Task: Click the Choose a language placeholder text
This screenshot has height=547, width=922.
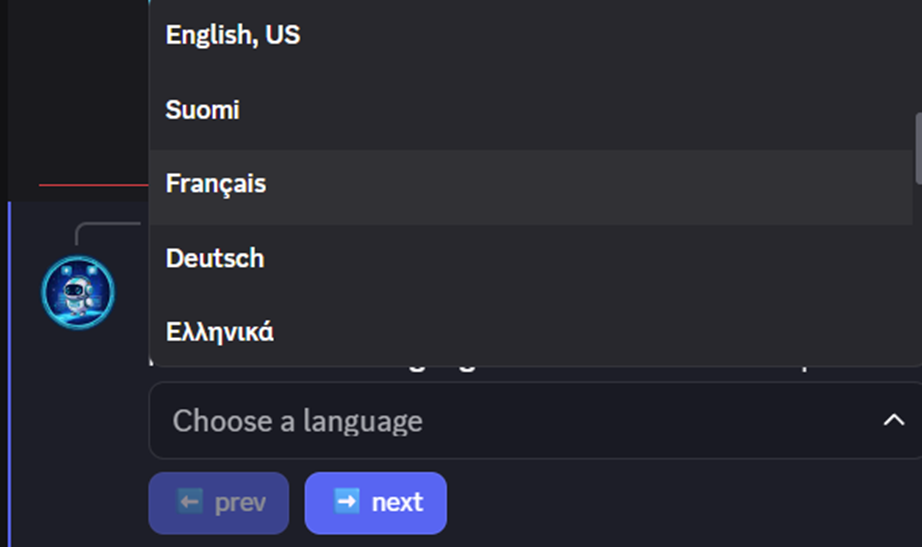Action: click(x=297, y=421)
